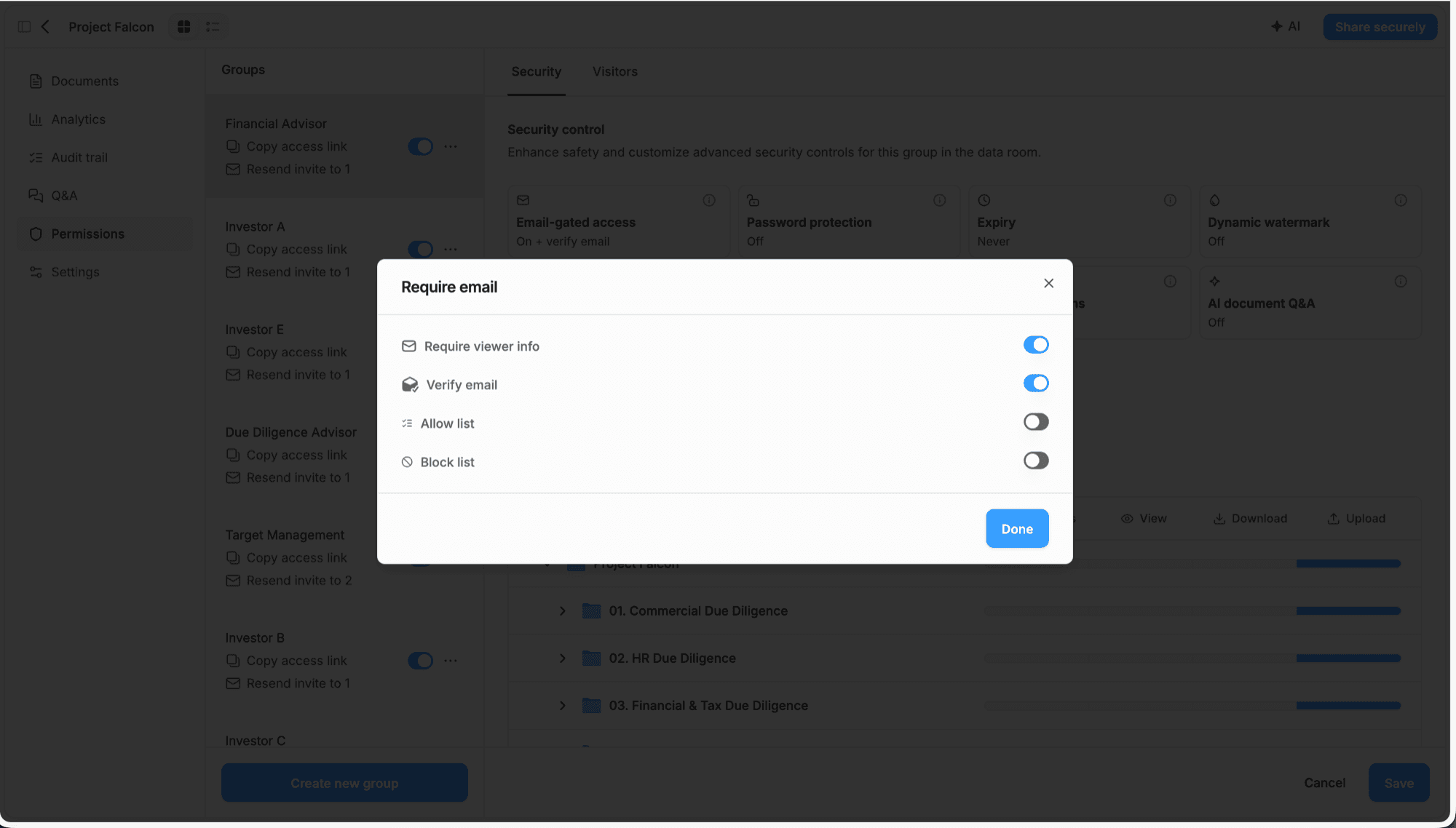Show info for Dynamic watermark
Screen dimensions: 1456x828
pyautogui.click(x=1401, y=200)
